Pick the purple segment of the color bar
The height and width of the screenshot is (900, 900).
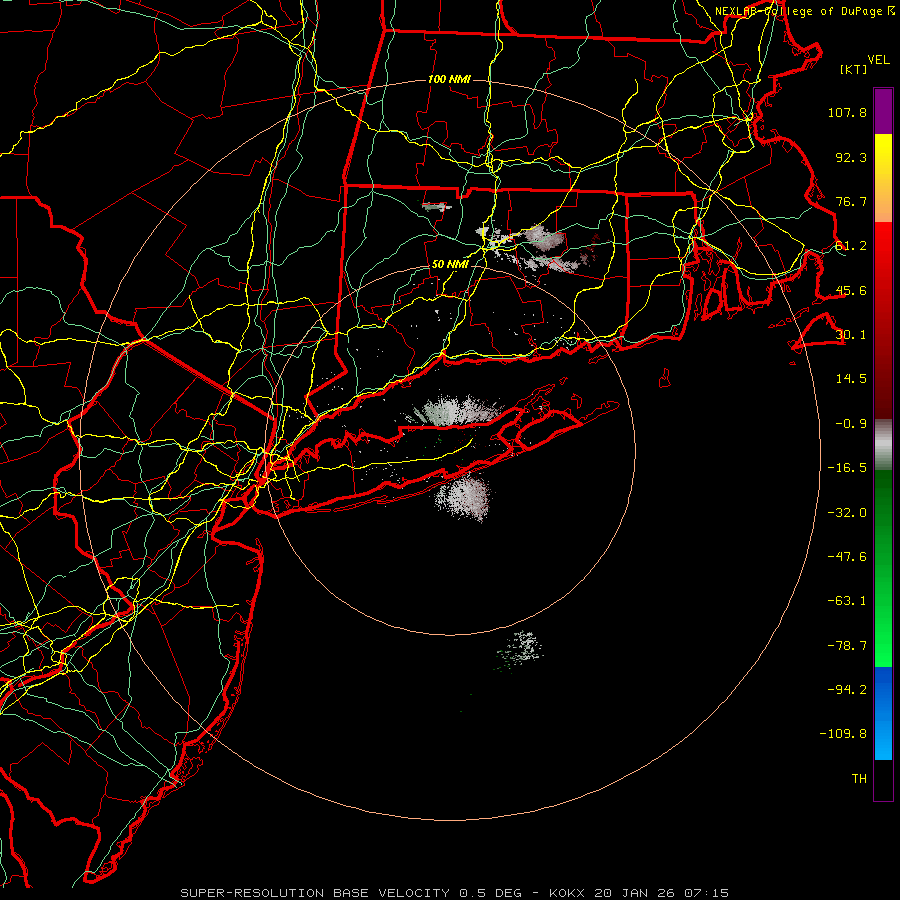883,112
